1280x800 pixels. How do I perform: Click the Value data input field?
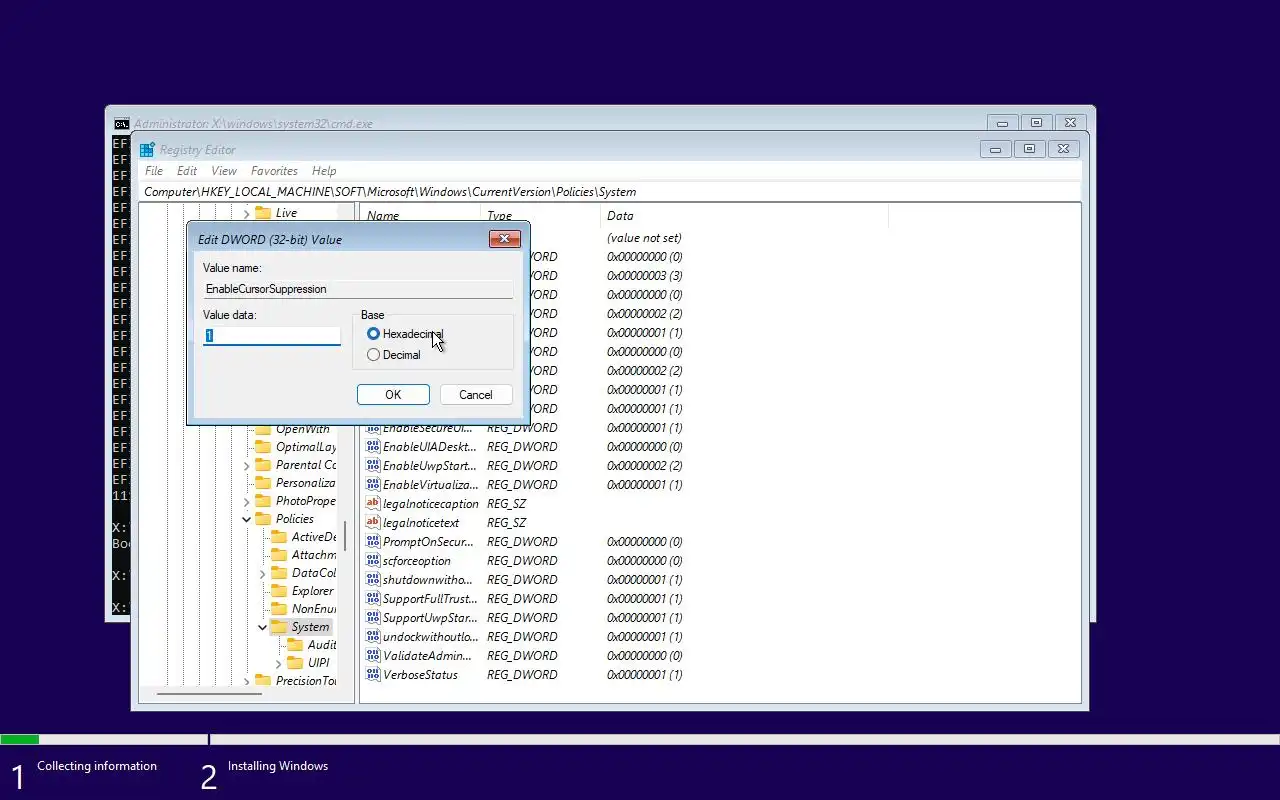coord(272,336)
